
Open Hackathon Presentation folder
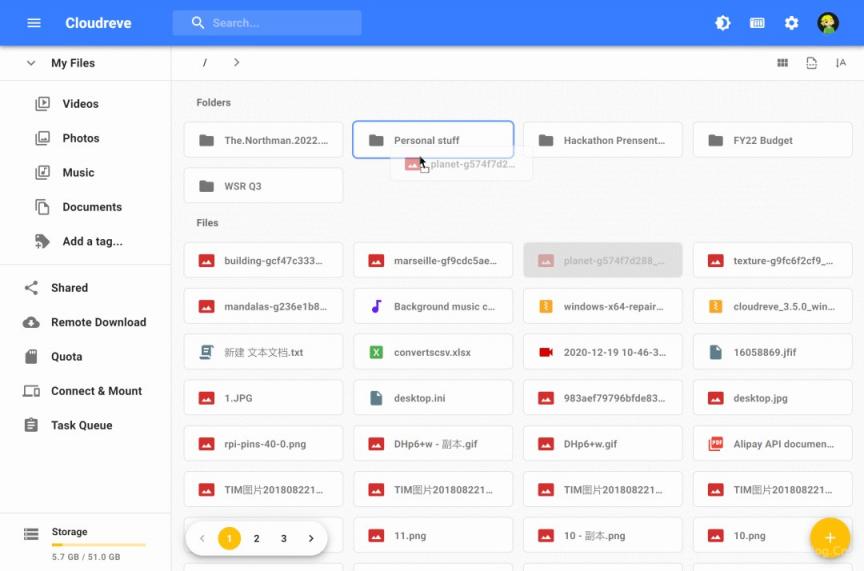(x=603, y=140)
